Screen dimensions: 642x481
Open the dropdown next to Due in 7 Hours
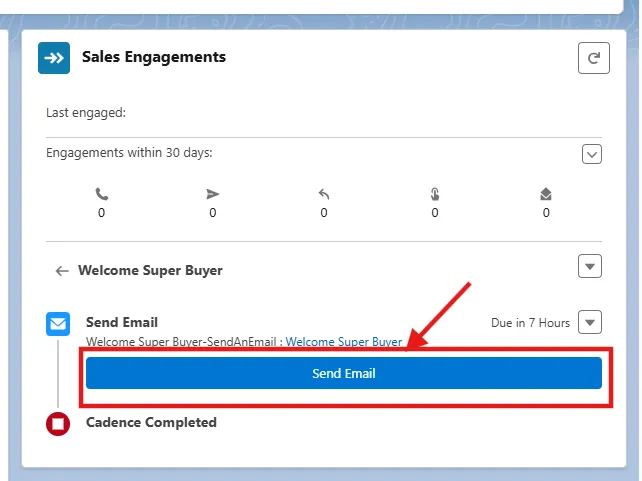[591, 322]
